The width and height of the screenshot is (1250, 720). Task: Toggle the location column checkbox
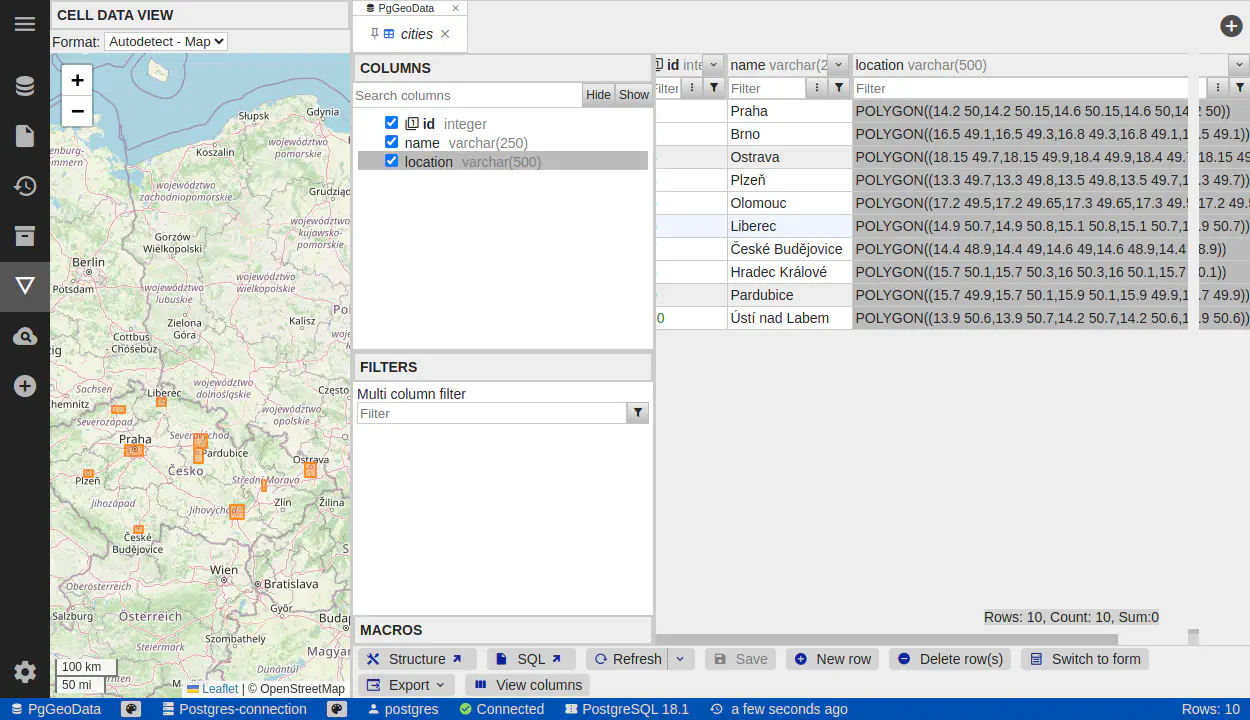pos(392,161)
